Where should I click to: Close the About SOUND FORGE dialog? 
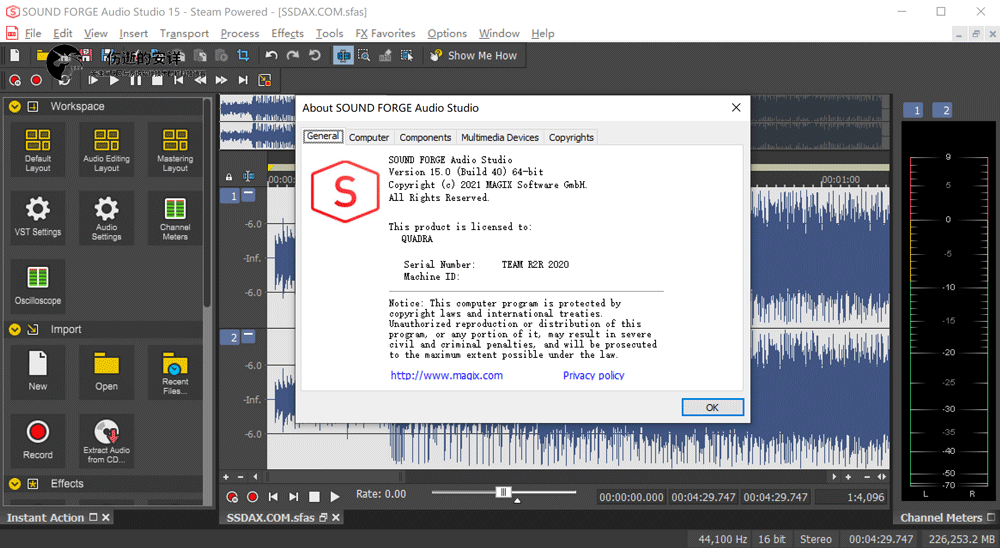point(736,107)
